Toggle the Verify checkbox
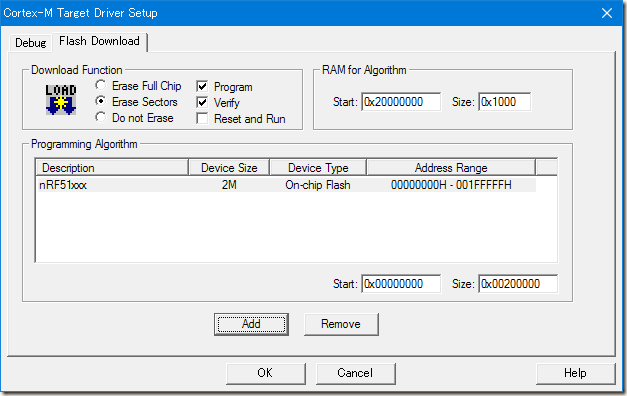 tap(202, 102)
